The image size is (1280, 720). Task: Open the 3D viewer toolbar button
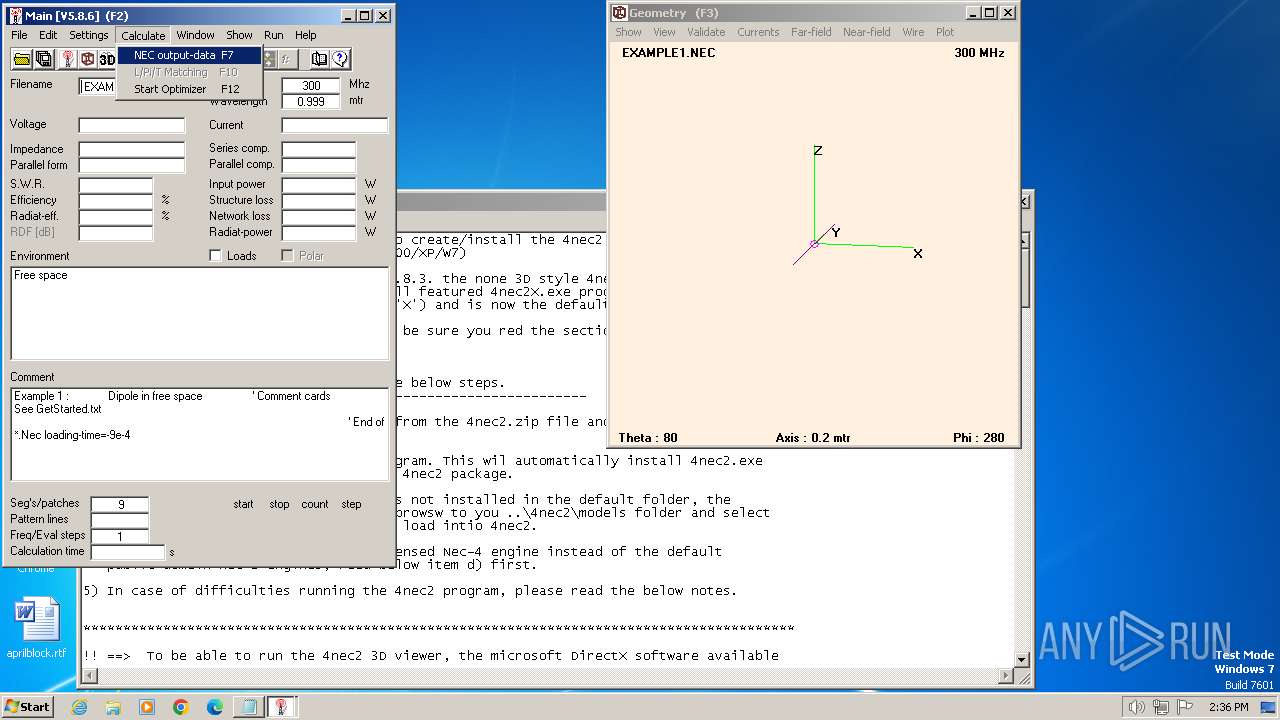[107, 59]
